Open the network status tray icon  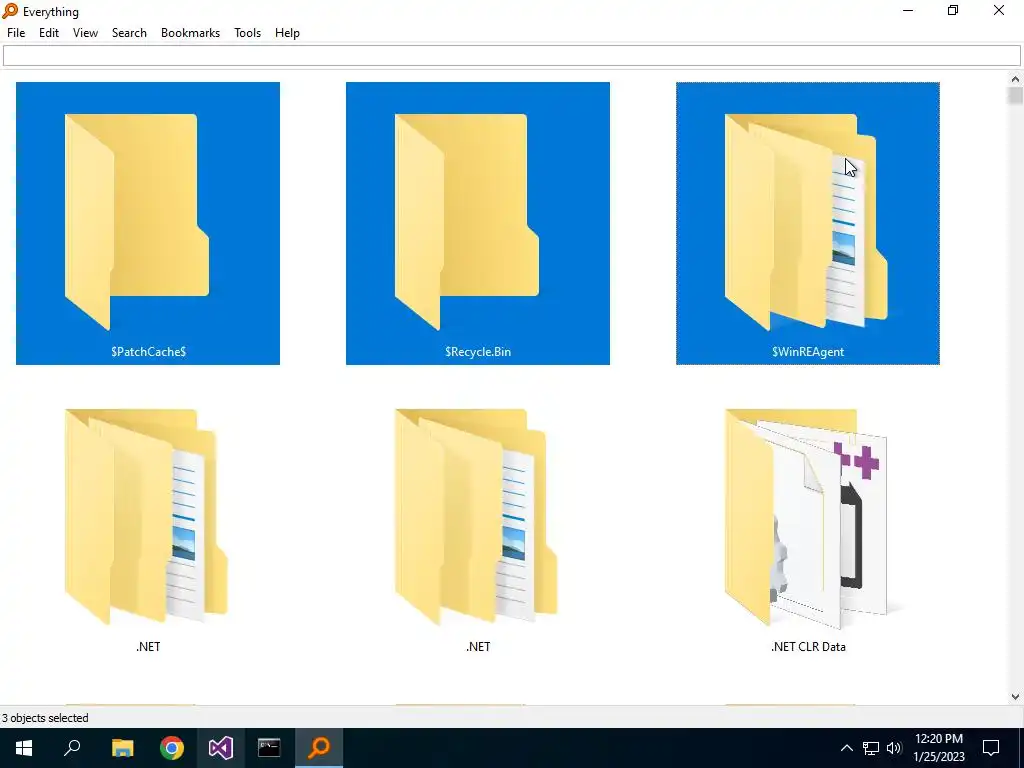pos(871,748)
